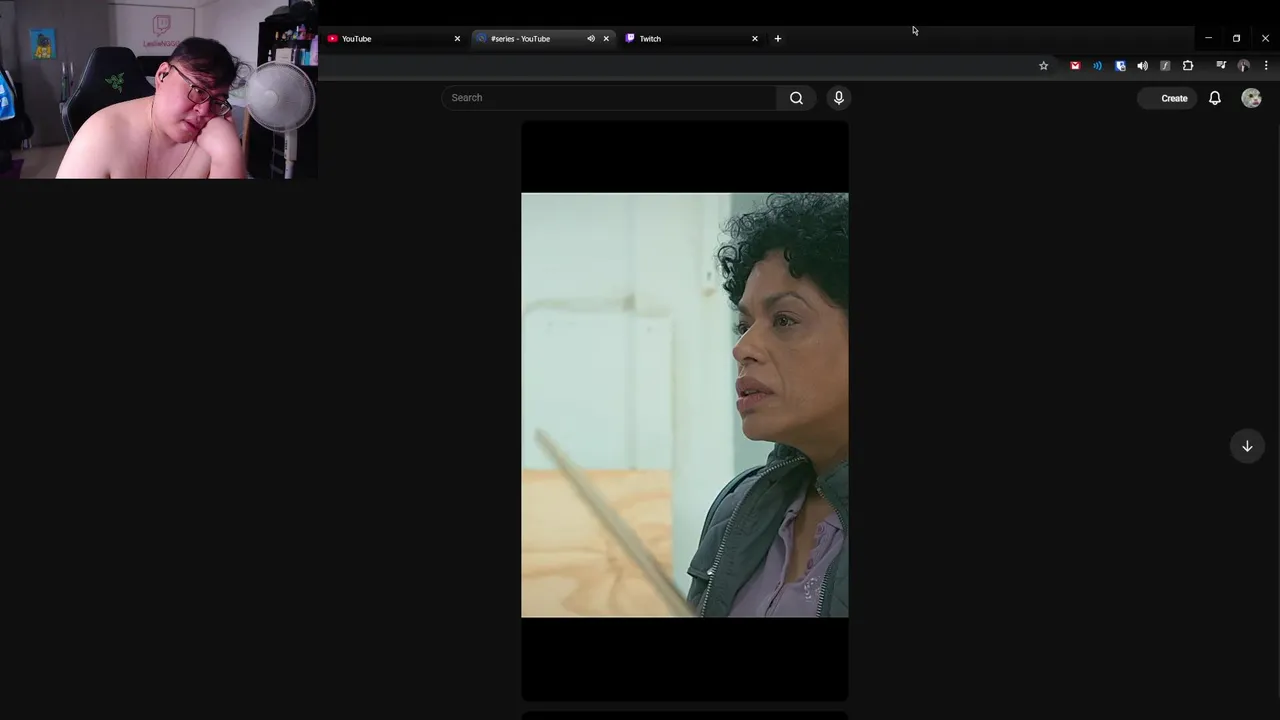
Task: Open the YouTube account avatar menu
Action: pos(1251,98)
